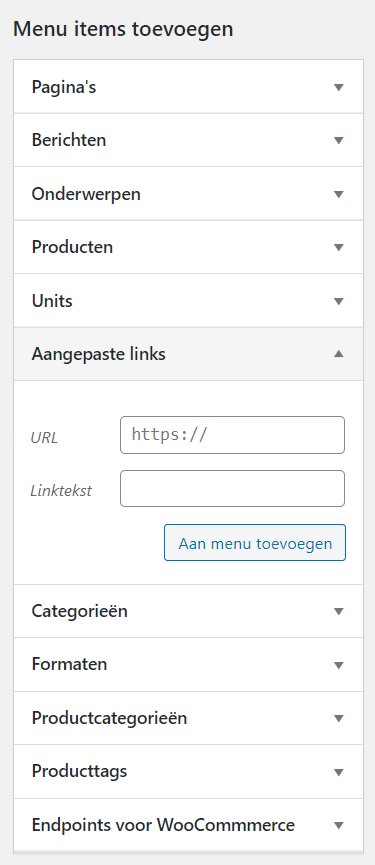Open the Units panel title

coord(52,301)
